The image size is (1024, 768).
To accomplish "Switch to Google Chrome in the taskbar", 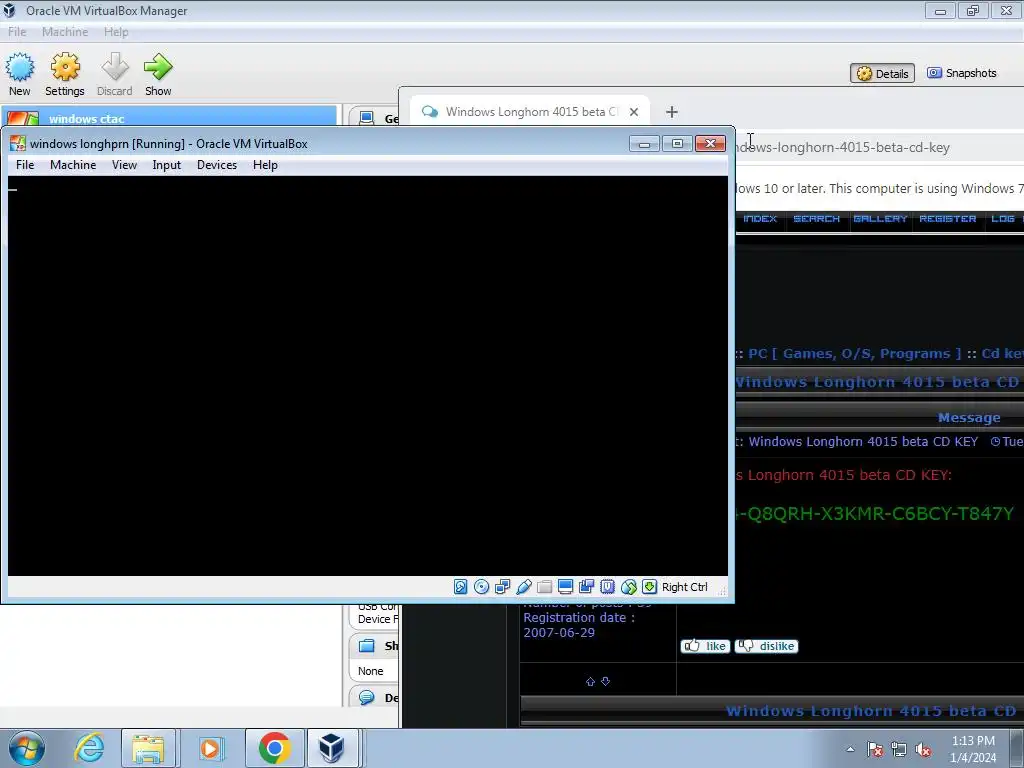I will (274, 748).
